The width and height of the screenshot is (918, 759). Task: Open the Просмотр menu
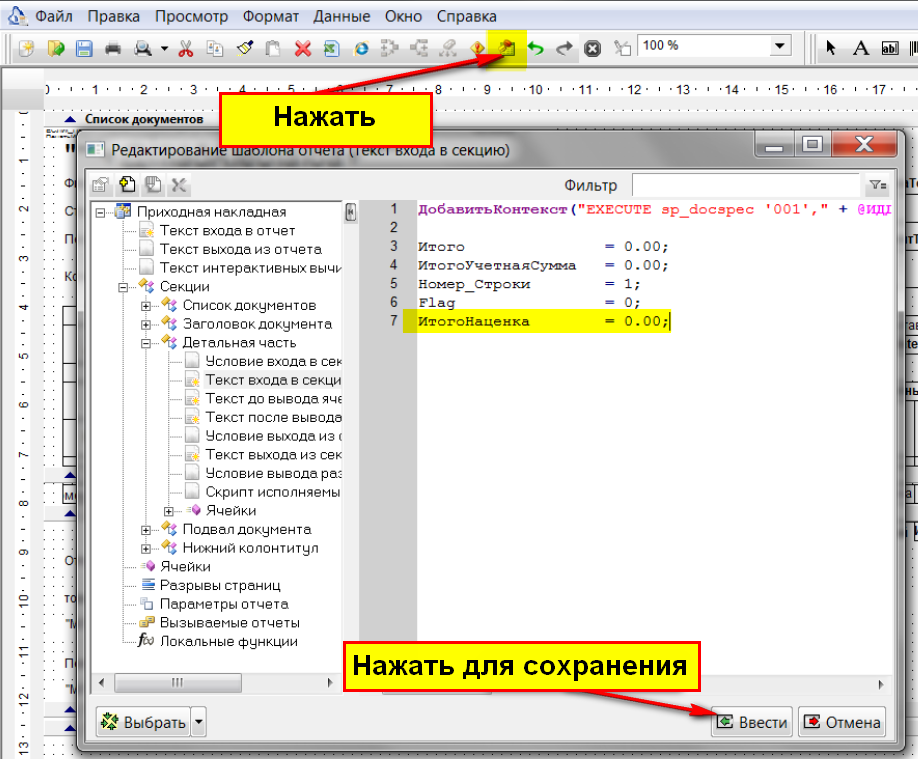click(191, 16)
